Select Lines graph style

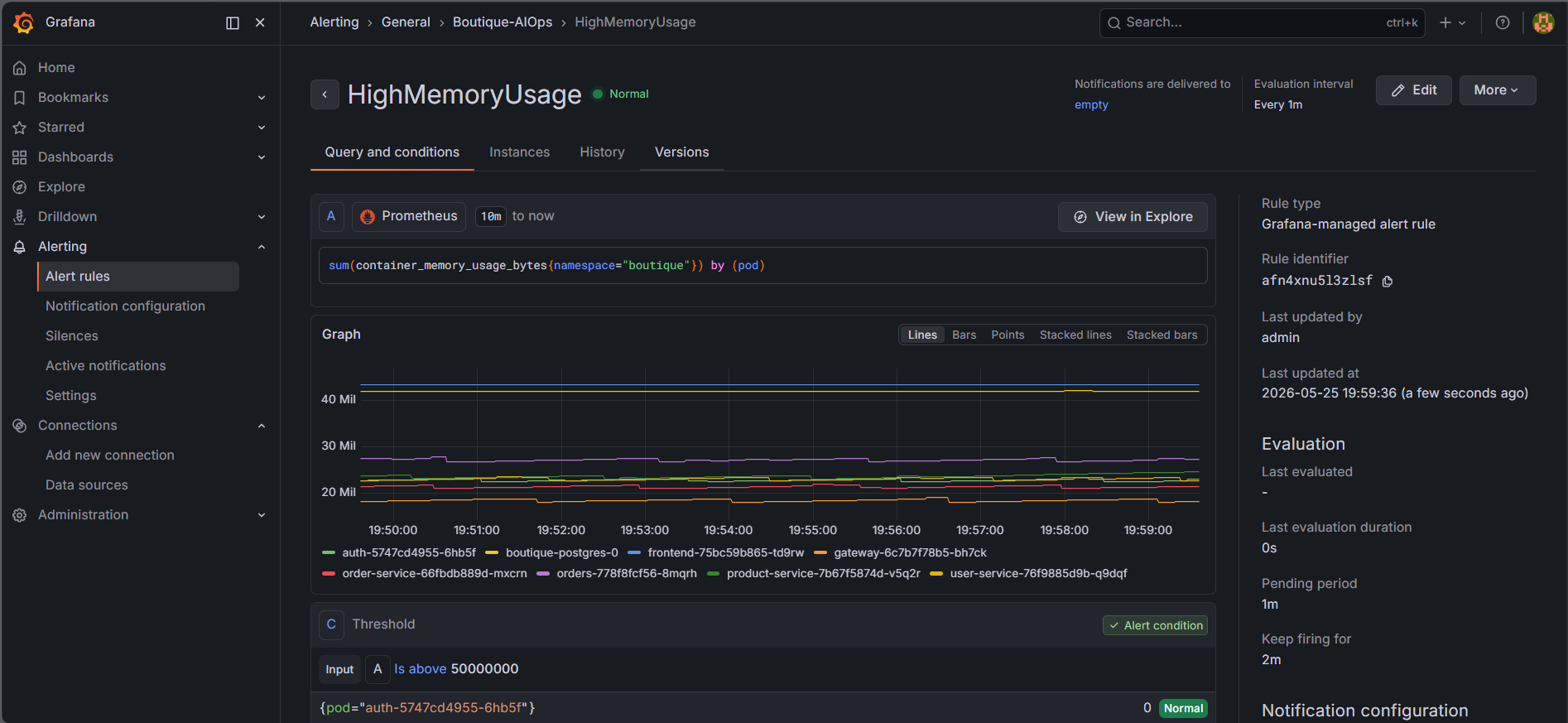coord(922,335)
